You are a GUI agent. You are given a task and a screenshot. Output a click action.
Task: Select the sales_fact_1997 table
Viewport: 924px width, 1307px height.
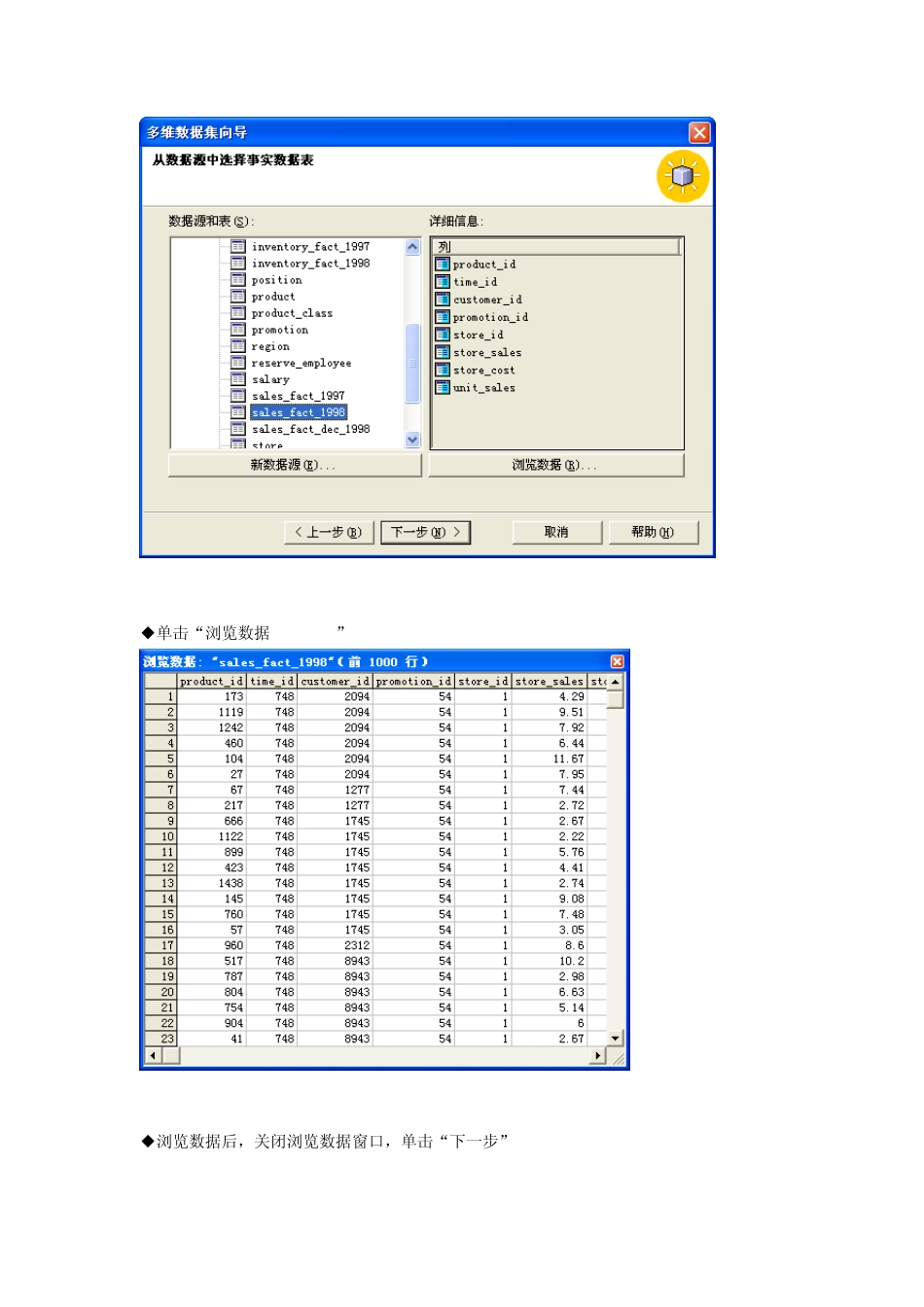click(298, 396)
